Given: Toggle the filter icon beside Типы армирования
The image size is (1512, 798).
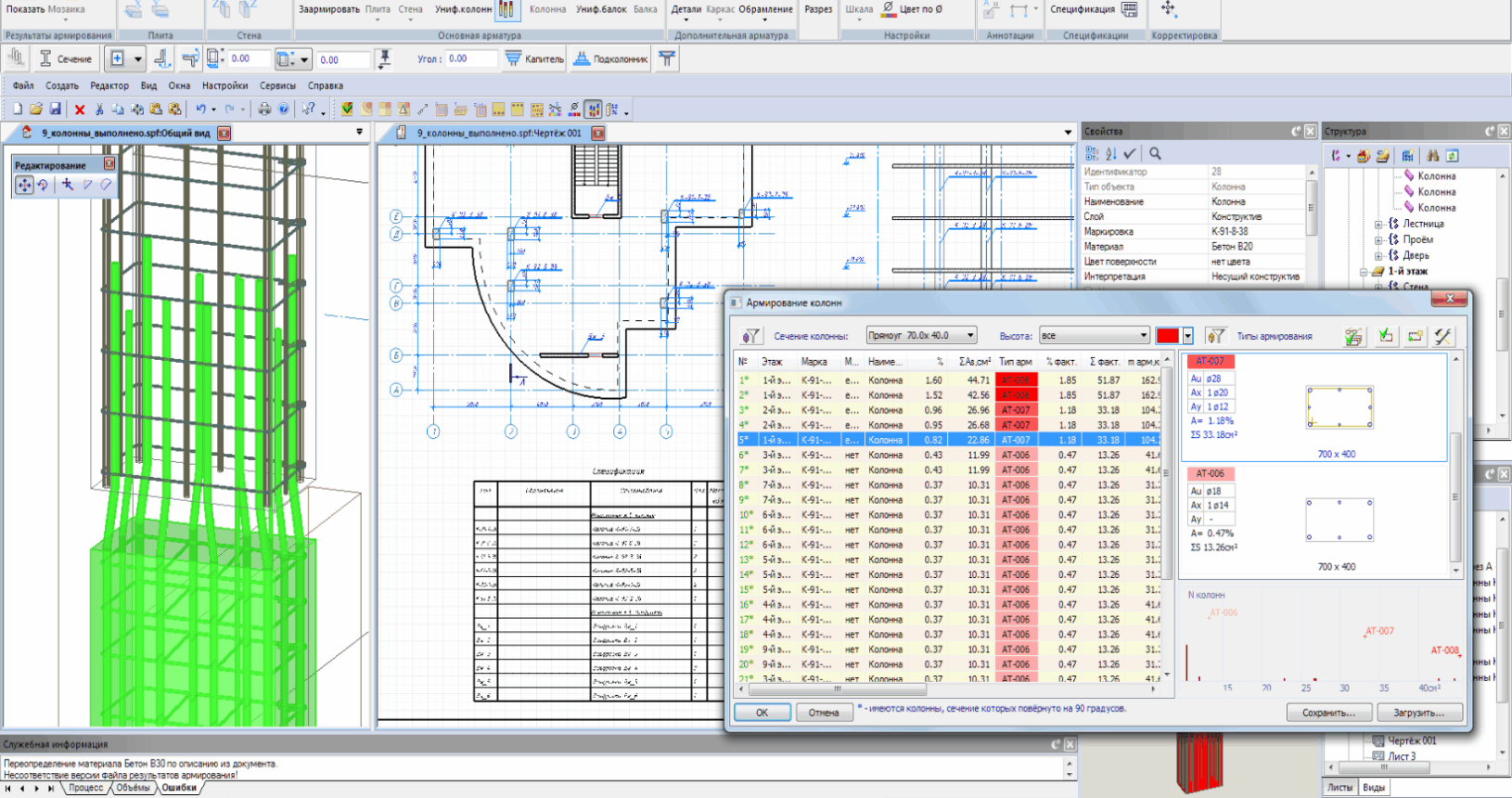Looking at the screenshot, I should click(x=1215, y=336).
